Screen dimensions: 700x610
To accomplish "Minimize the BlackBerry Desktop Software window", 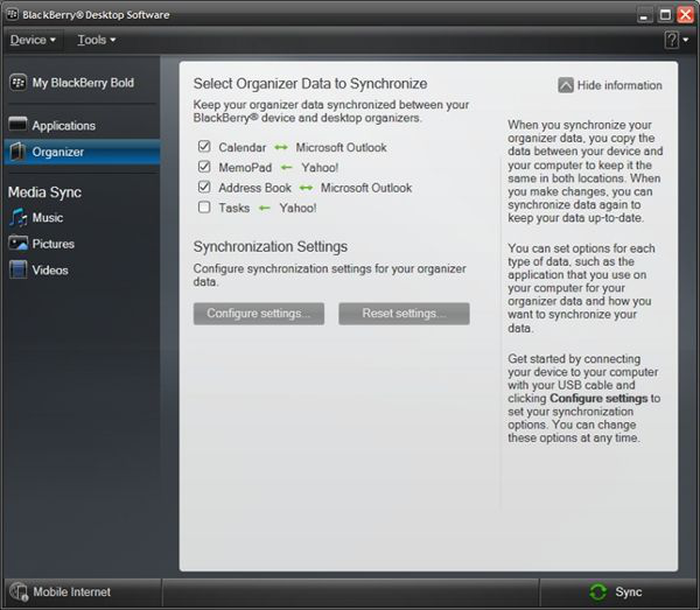I will pyautogui.click(x=643, y=15).
